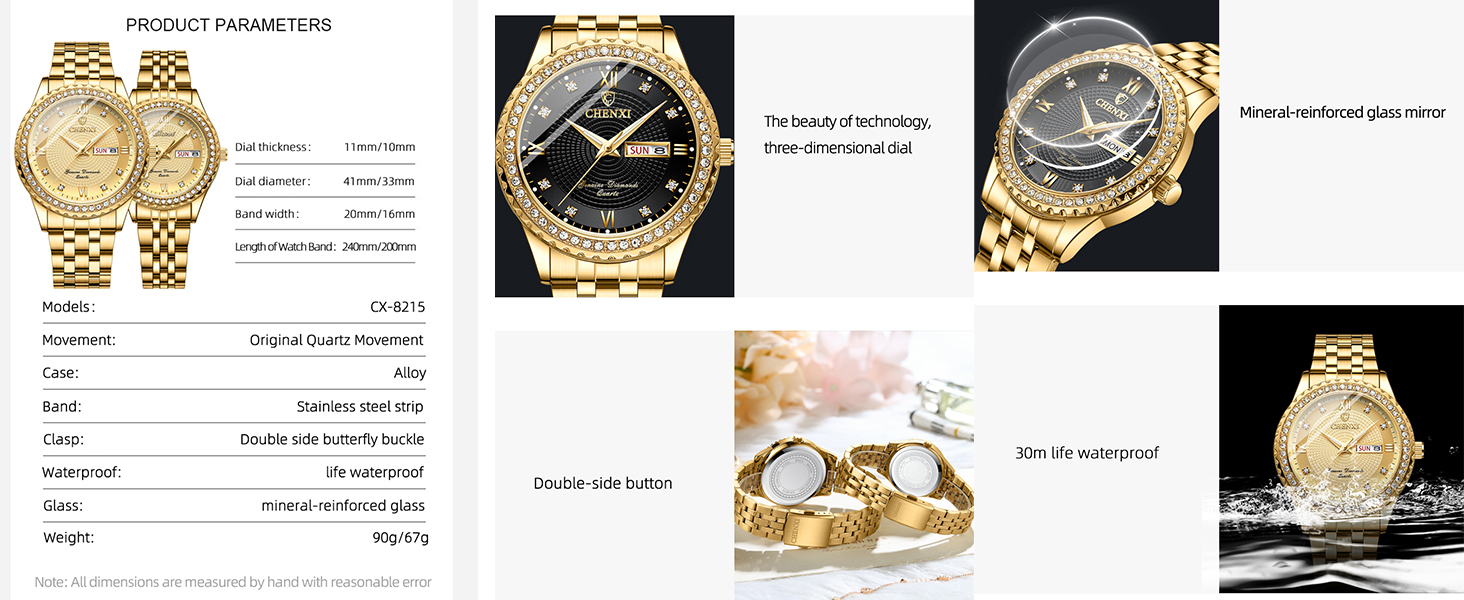Viewport: 1464px width, 600px height.
Task: Select the Double side butterfly buckle text
Action: point(332,439)
